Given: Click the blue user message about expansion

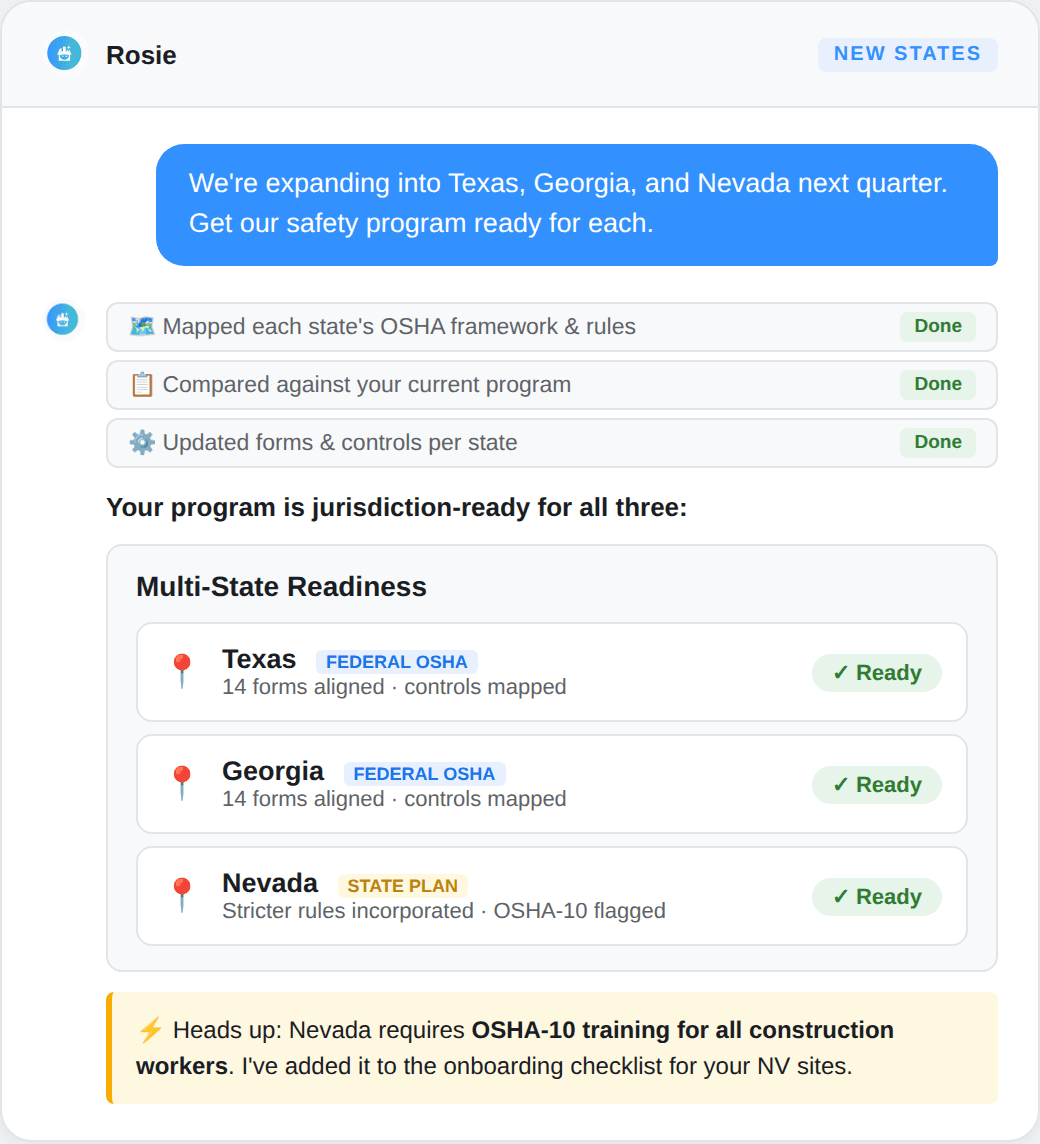Looking at the screenshot, I should (x=577, y=205).
